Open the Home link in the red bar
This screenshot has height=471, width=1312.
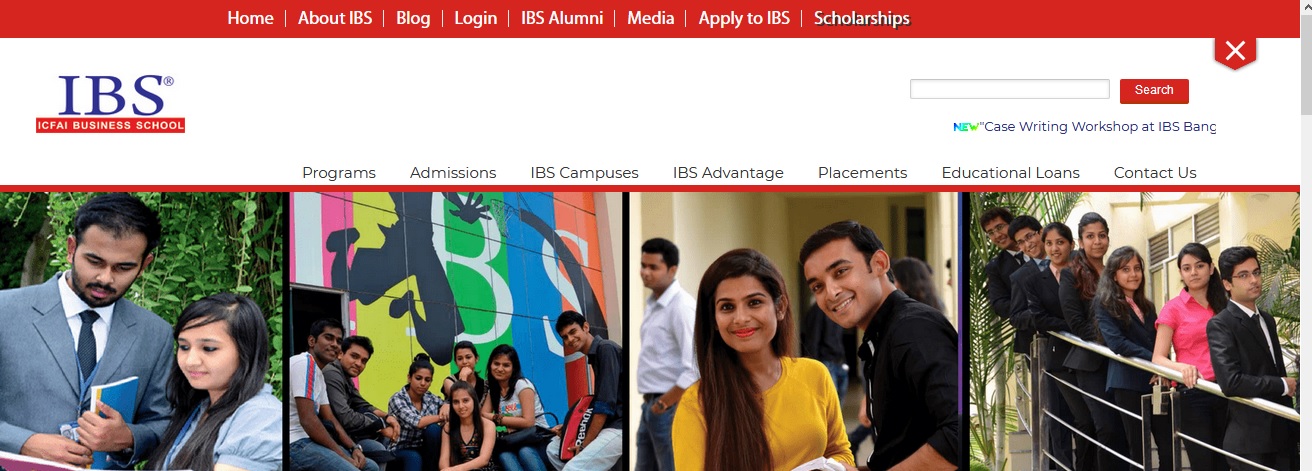click(250, 18)
